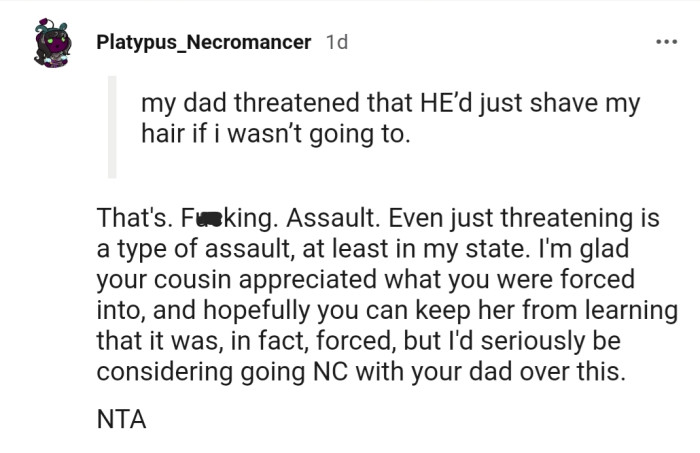This screenshot has height=453, width=700.
Task: Click the "NTA" verdict text
Action: click(121, 420)
